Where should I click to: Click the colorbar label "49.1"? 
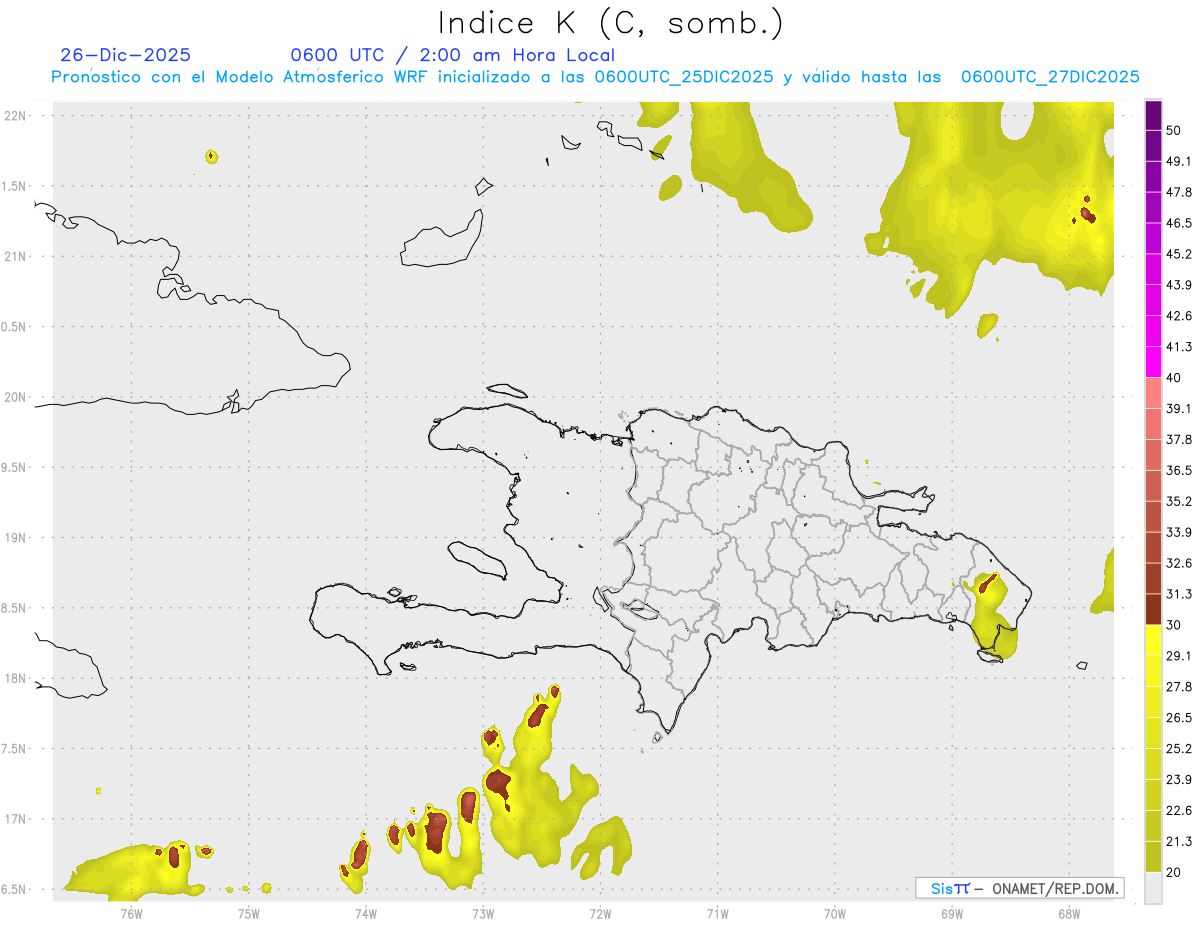pos(1179,162)
